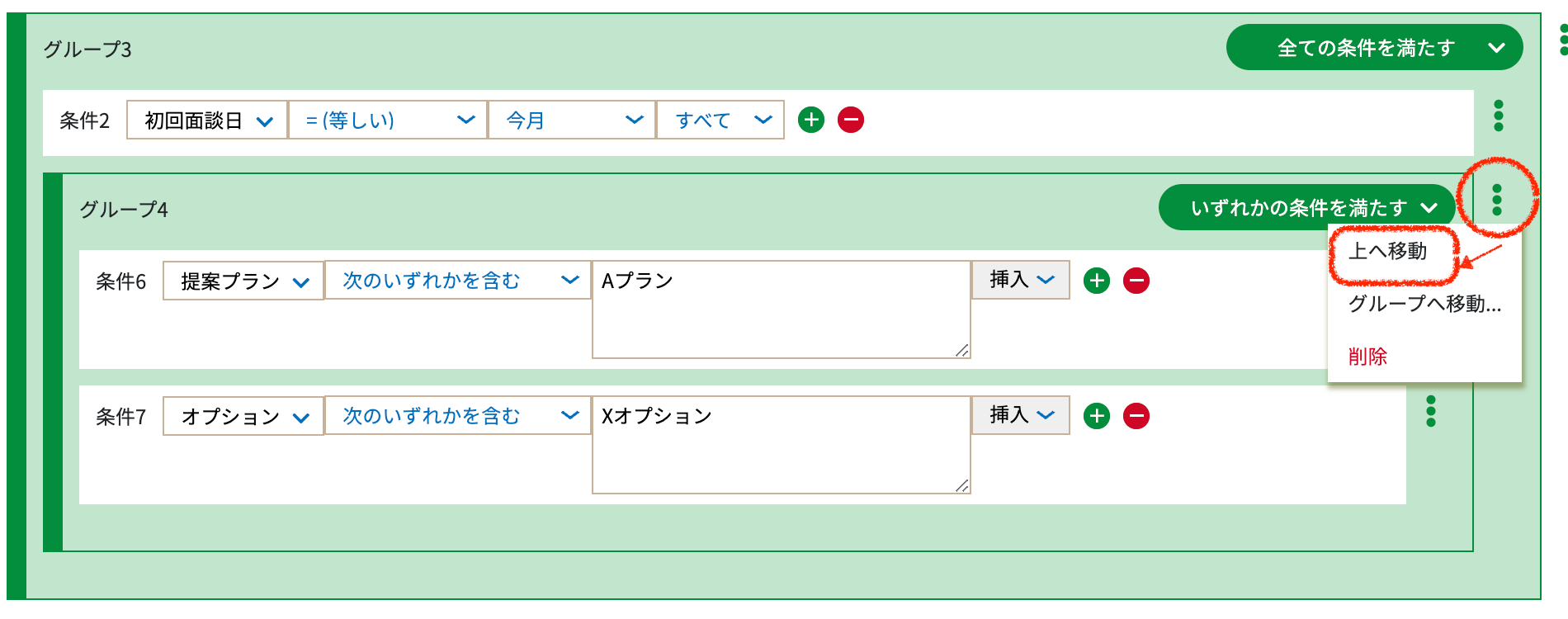Click green plus icon in 条件7 row
This screenshot has width=1568, height=619.
(1097, 416)
